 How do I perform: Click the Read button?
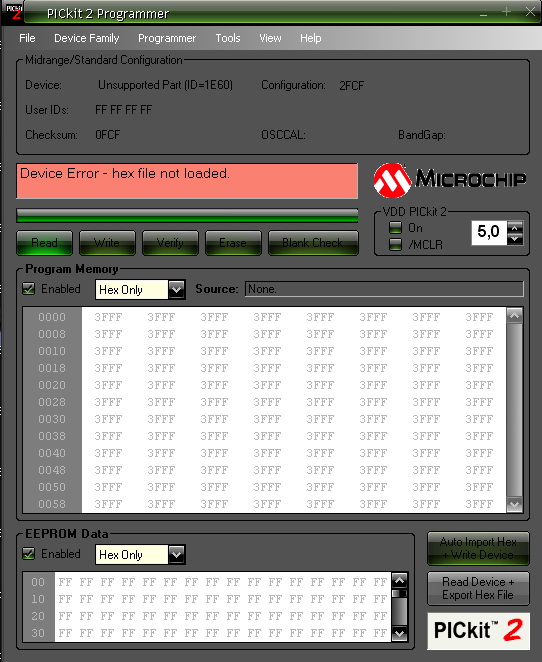point(44,243)
